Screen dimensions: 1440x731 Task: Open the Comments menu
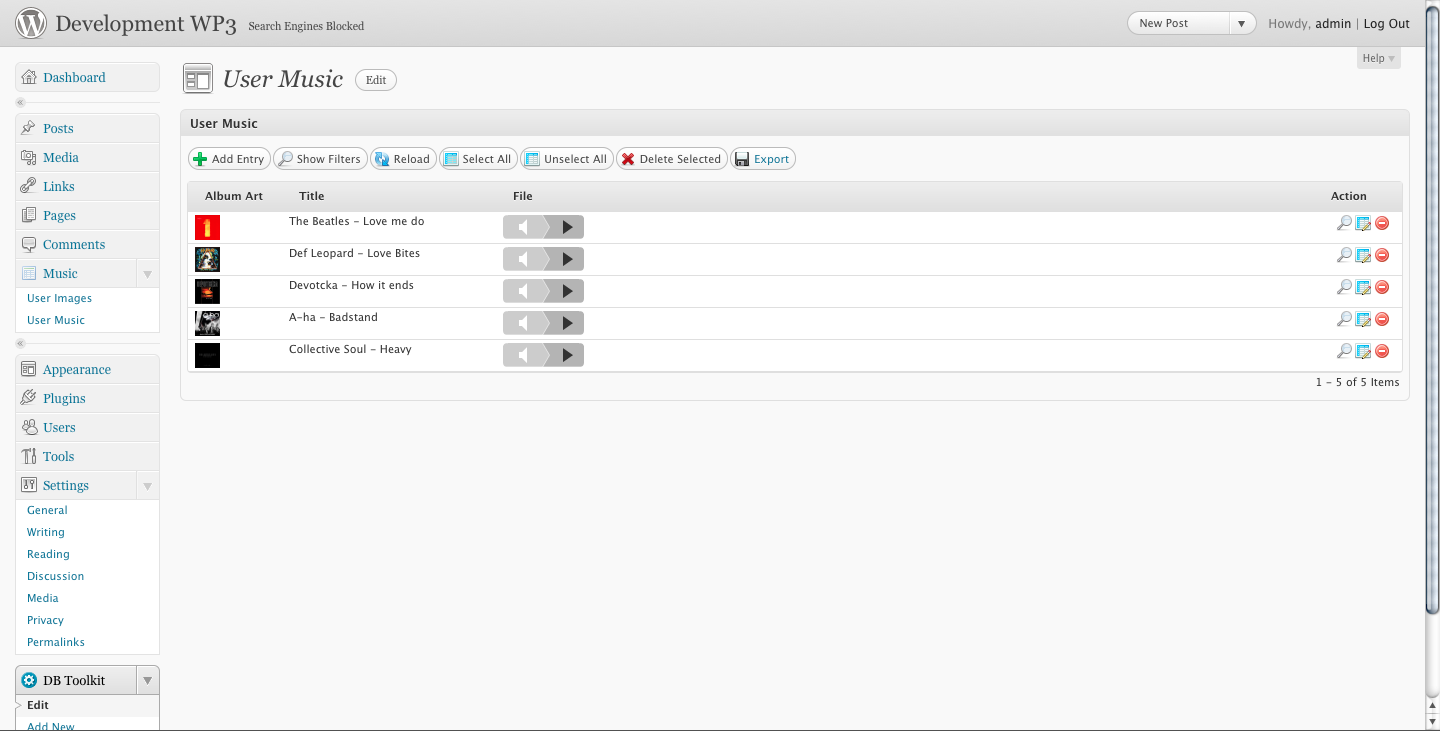(87, 244)
